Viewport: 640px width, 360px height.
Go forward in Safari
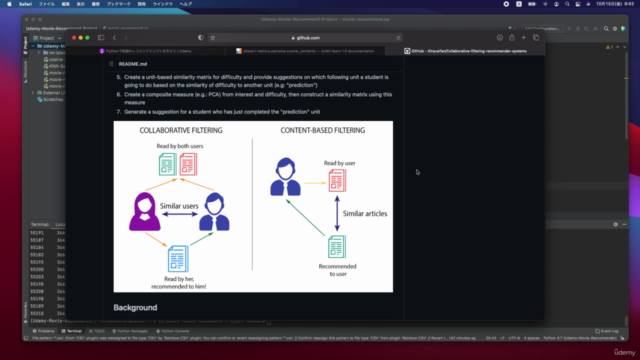click(x=126, y=38)
